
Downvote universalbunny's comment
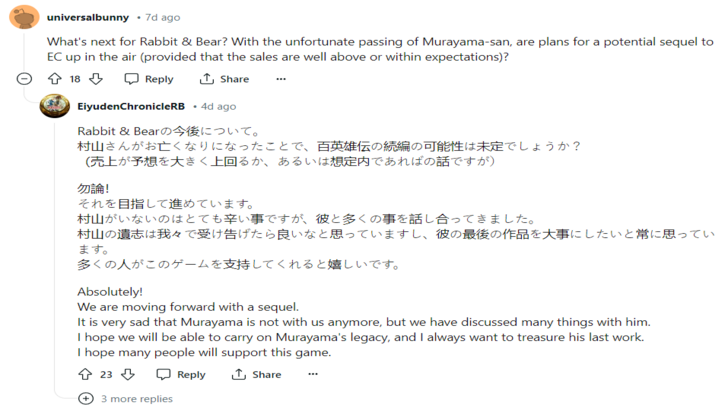(95, 79)
